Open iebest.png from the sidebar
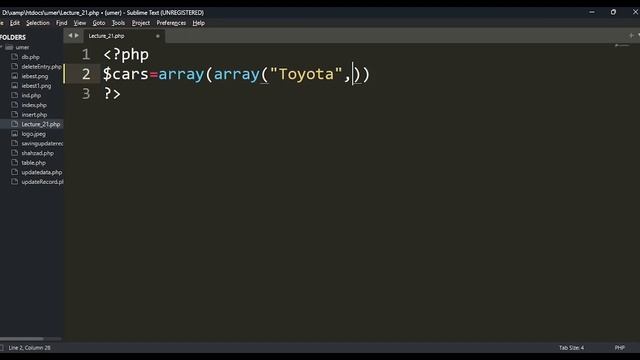The image size is (640, 360). [x=35, y=76]
